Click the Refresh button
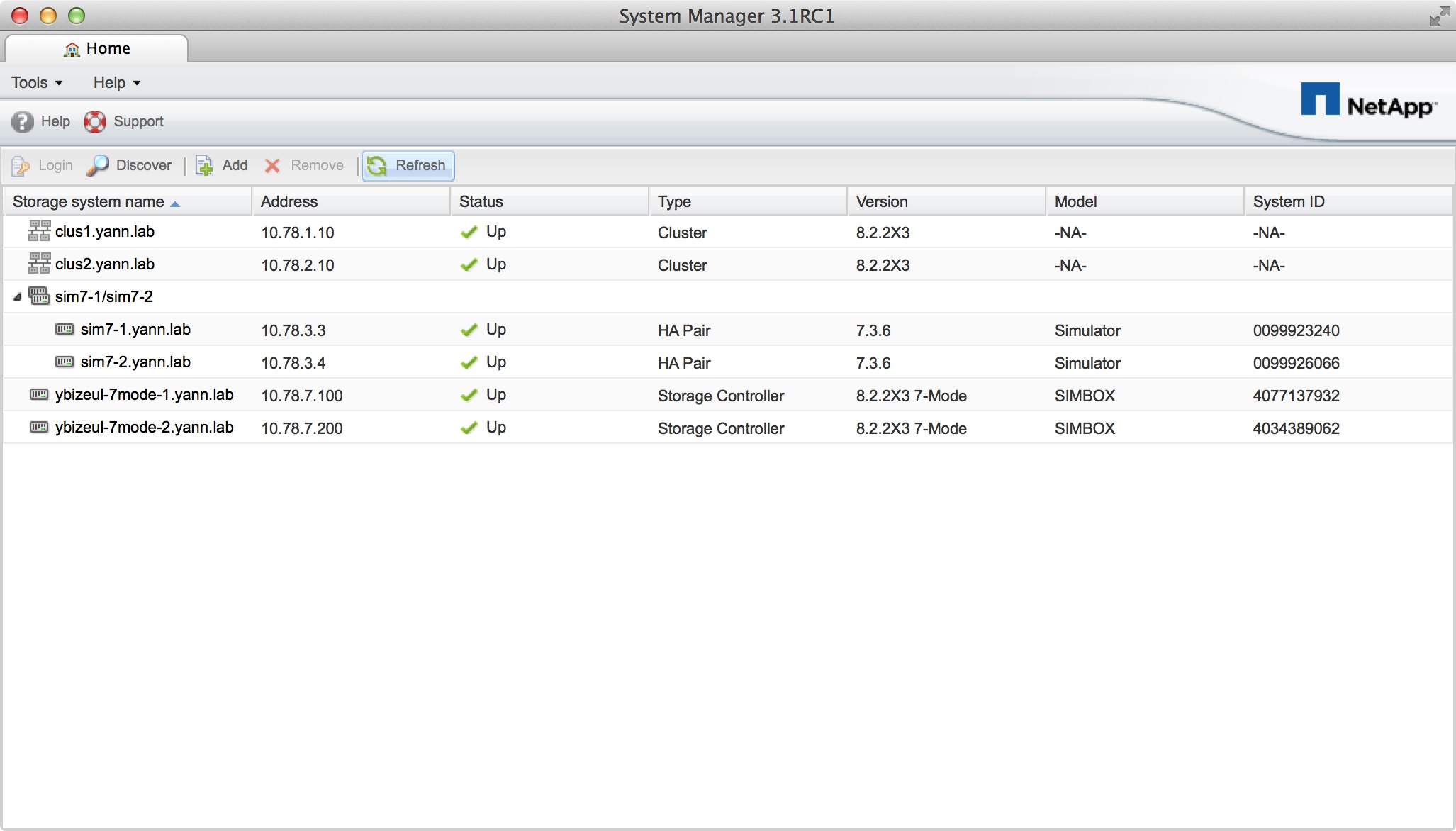The width and height of the screenshot is (1456, 831). pyautogui.click(x=407, y=165)
